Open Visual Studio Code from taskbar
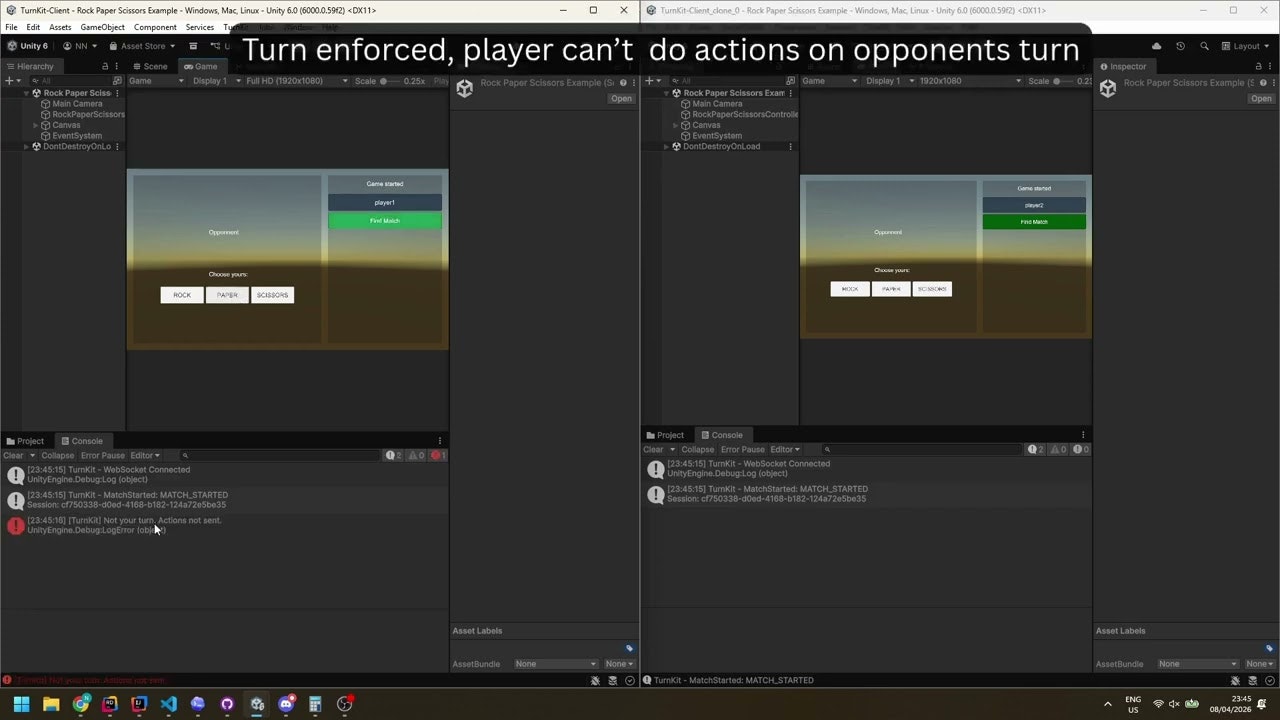 [x=168, y=704]
